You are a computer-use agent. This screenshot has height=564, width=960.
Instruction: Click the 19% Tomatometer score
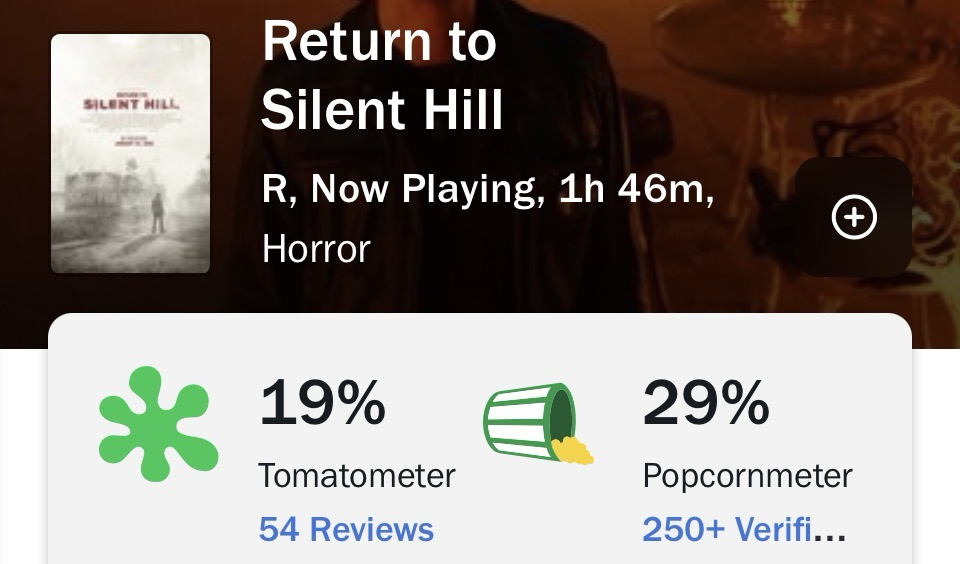(322, 402)
